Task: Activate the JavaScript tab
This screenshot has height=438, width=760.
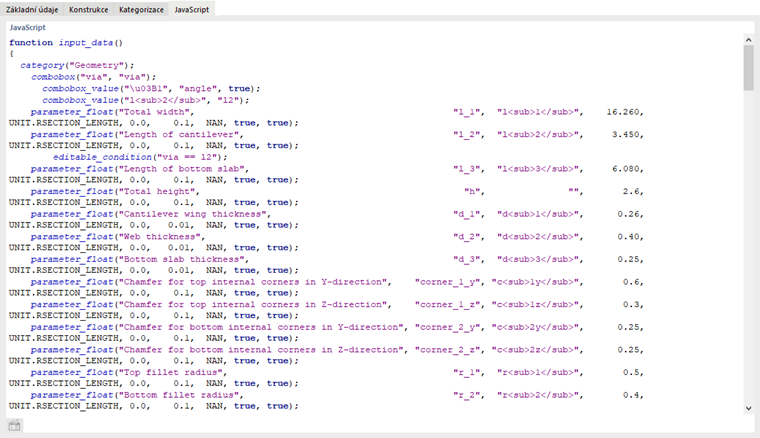Action: 192,9
